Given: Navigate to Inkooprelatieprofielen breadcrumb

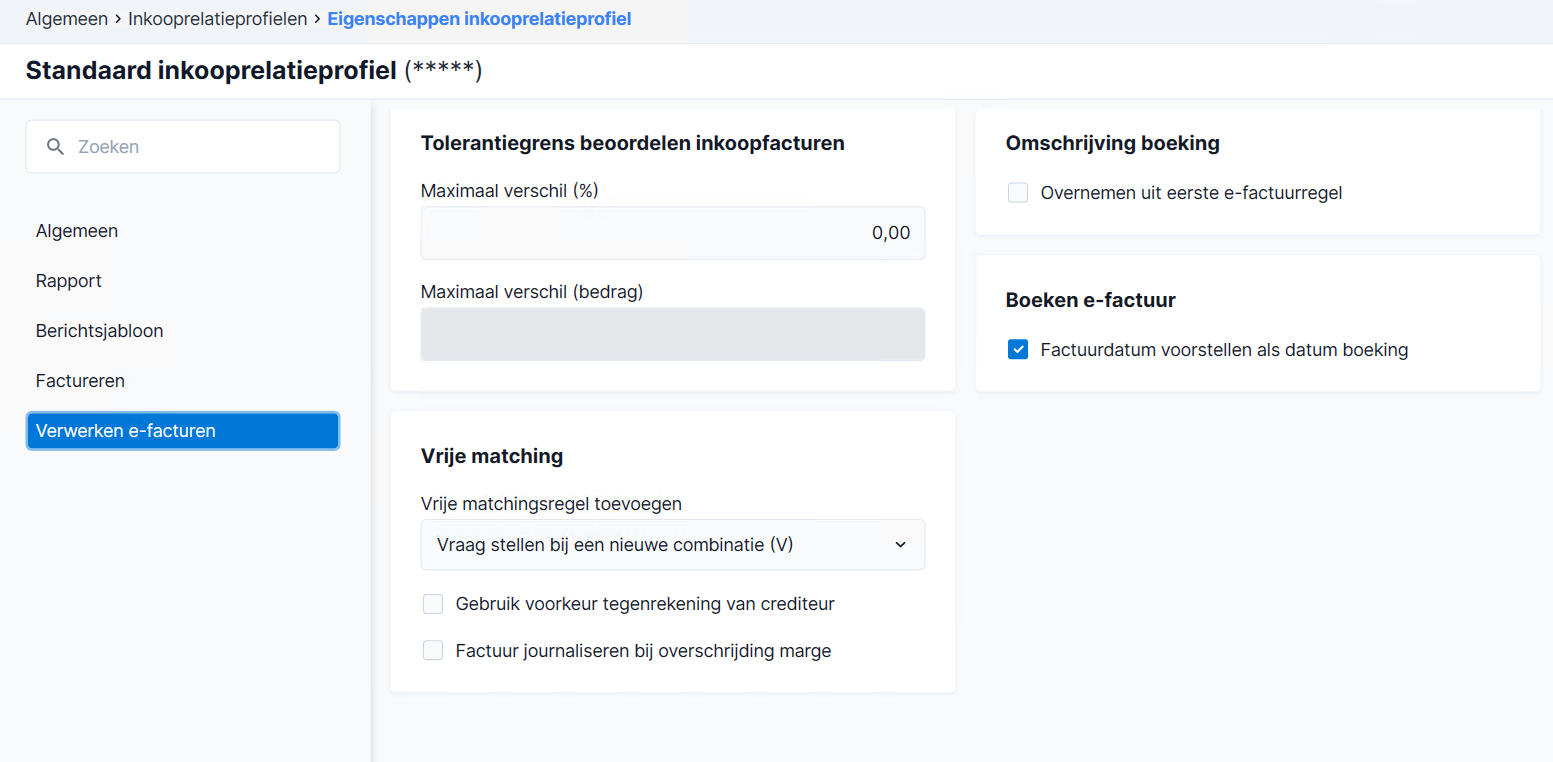Looking at the screenshot, I should [x=217, y=19].
